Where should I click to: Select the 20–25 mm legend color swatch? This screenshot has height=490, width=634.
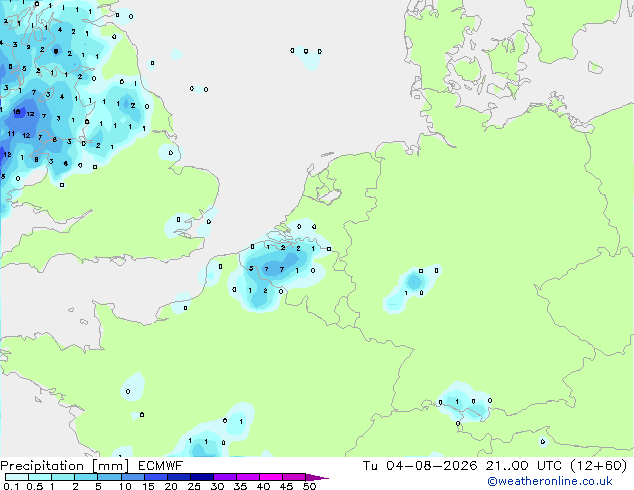[x=179, y=477]
